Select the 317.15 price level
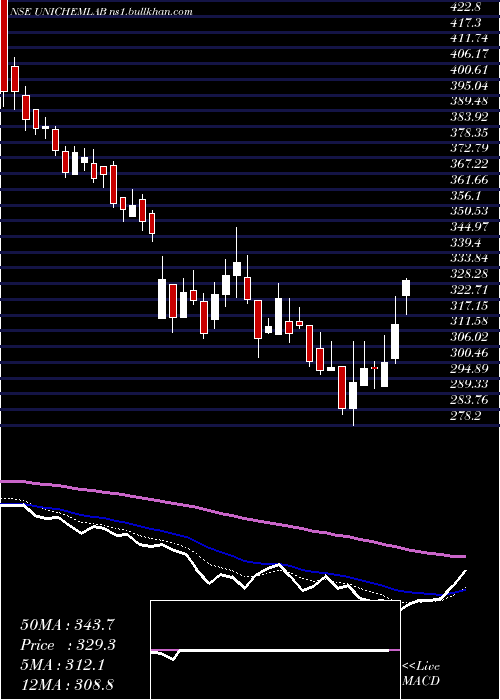The height and width of the screenshot is (700, 500). (x=470, y=305)
